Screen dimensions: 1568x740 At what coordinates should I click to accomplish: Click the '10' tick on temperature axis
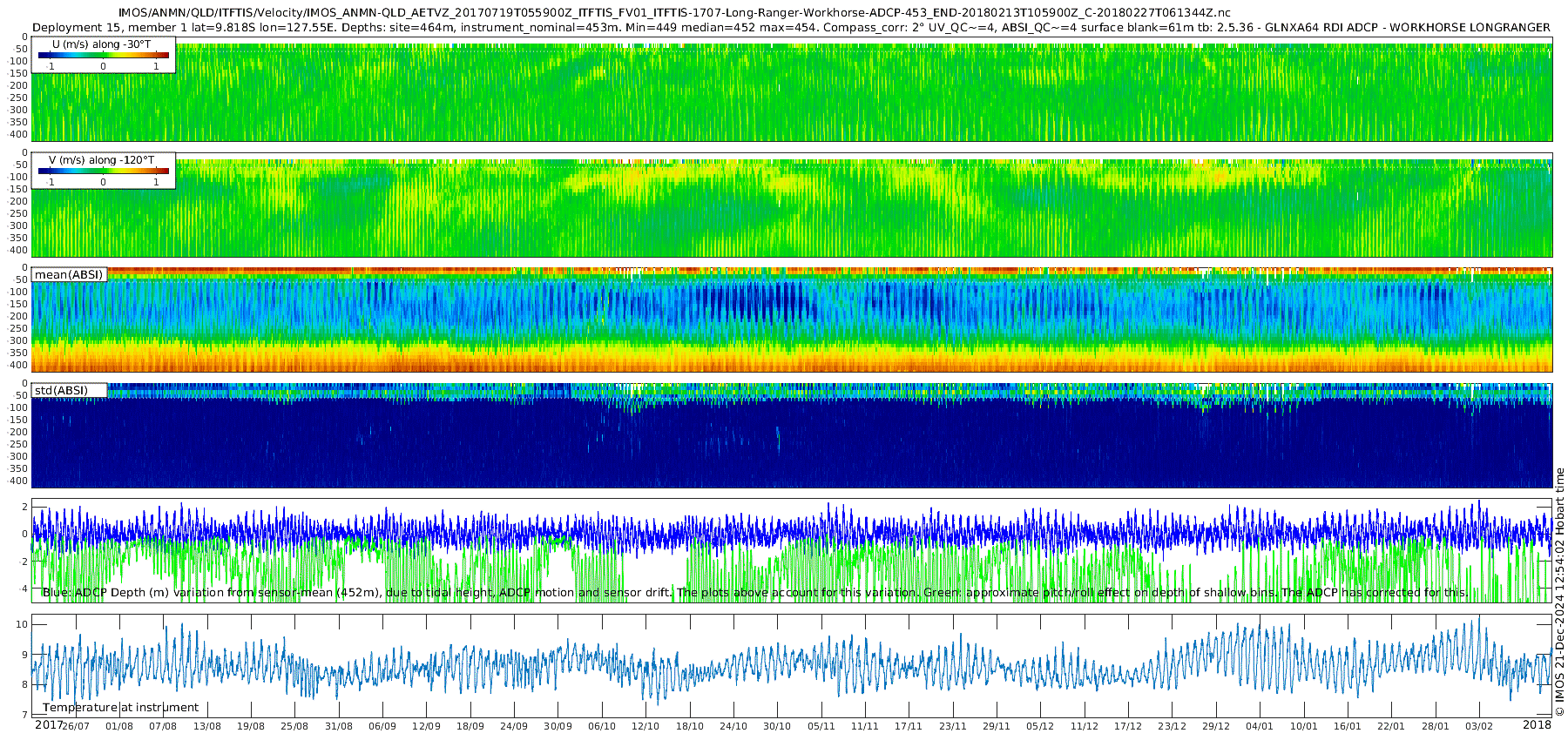pyautogui.click(x=23, y=624)
